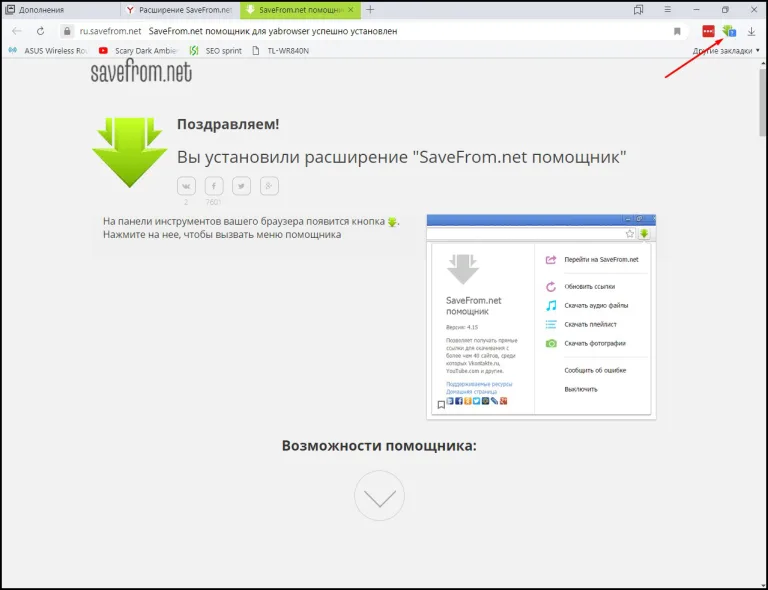Share on Google Plus social icon
The height and width of the screenshot is (590, 768).
point(269,186)
